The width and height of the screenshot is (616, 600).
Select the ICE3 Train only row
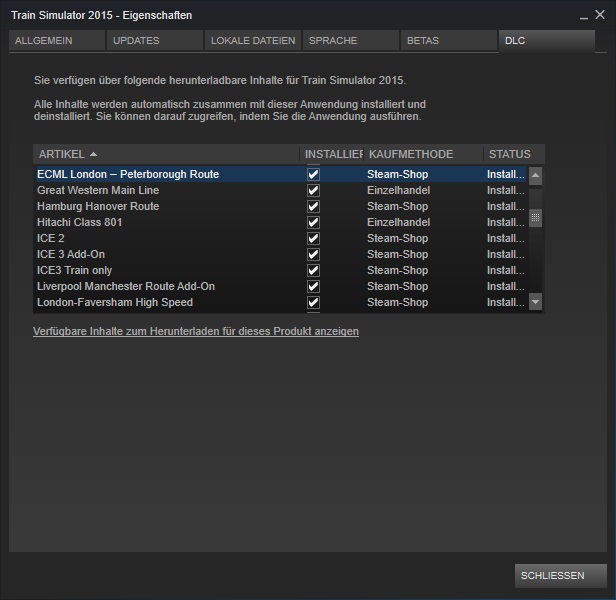(280, 270)
